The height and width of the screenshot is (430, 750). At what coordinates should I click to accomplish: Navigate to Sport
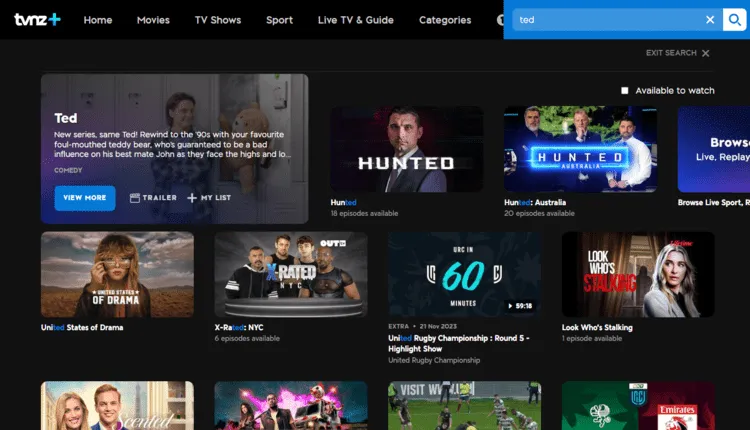(280, 20)
